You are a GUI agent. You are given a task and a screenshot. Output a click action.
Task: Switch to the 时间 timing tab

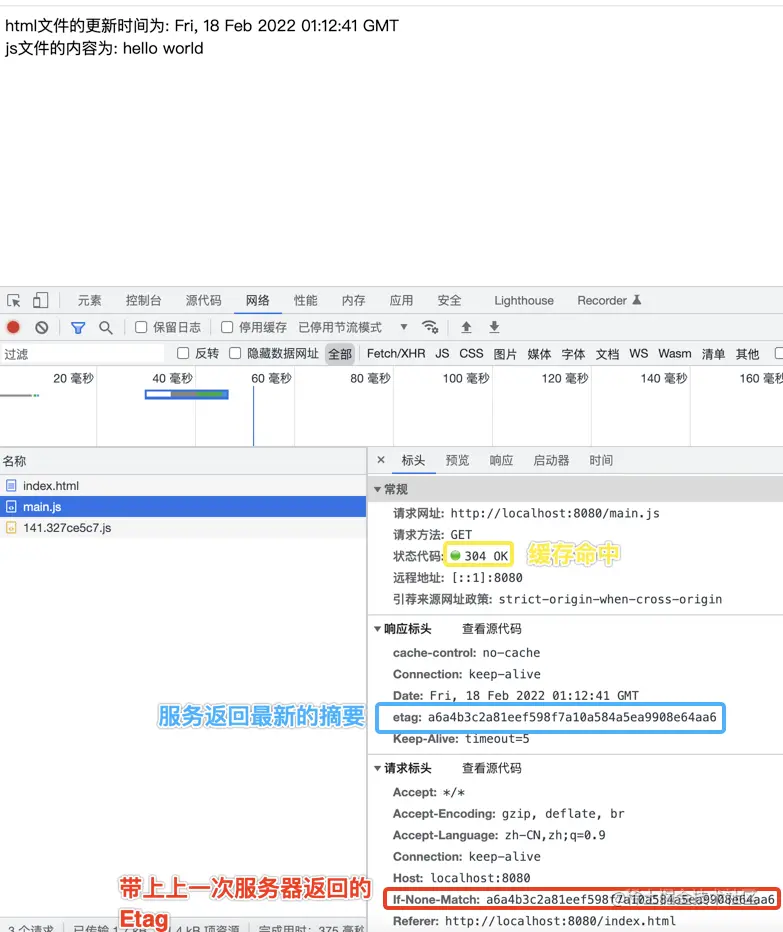coord(601,461)
